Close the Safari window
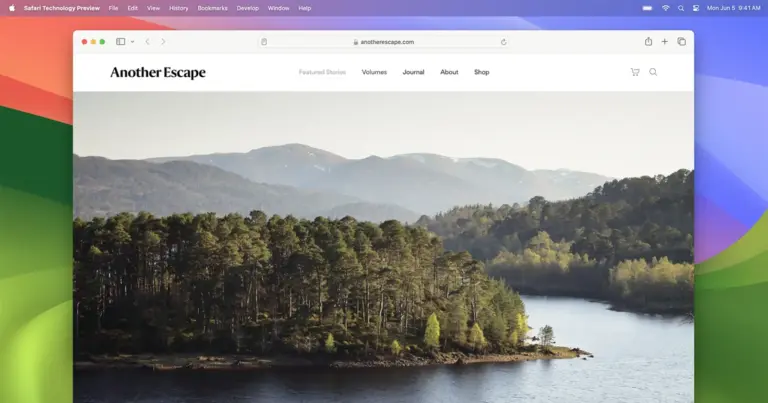The image size is (768, 403). (84, 42)
